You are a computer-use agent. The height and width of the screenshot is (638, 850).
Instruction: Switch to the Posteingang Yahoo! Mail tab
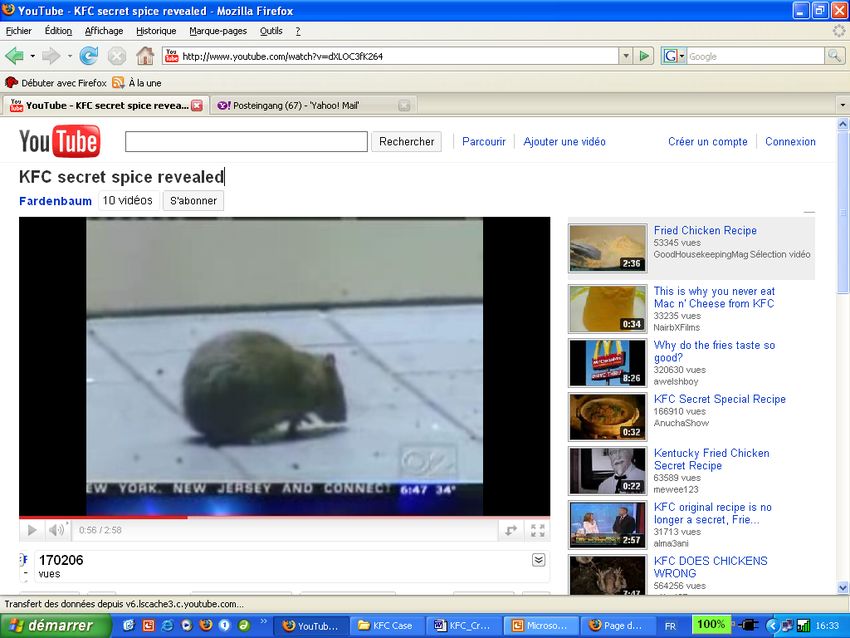tap(314, 106)
